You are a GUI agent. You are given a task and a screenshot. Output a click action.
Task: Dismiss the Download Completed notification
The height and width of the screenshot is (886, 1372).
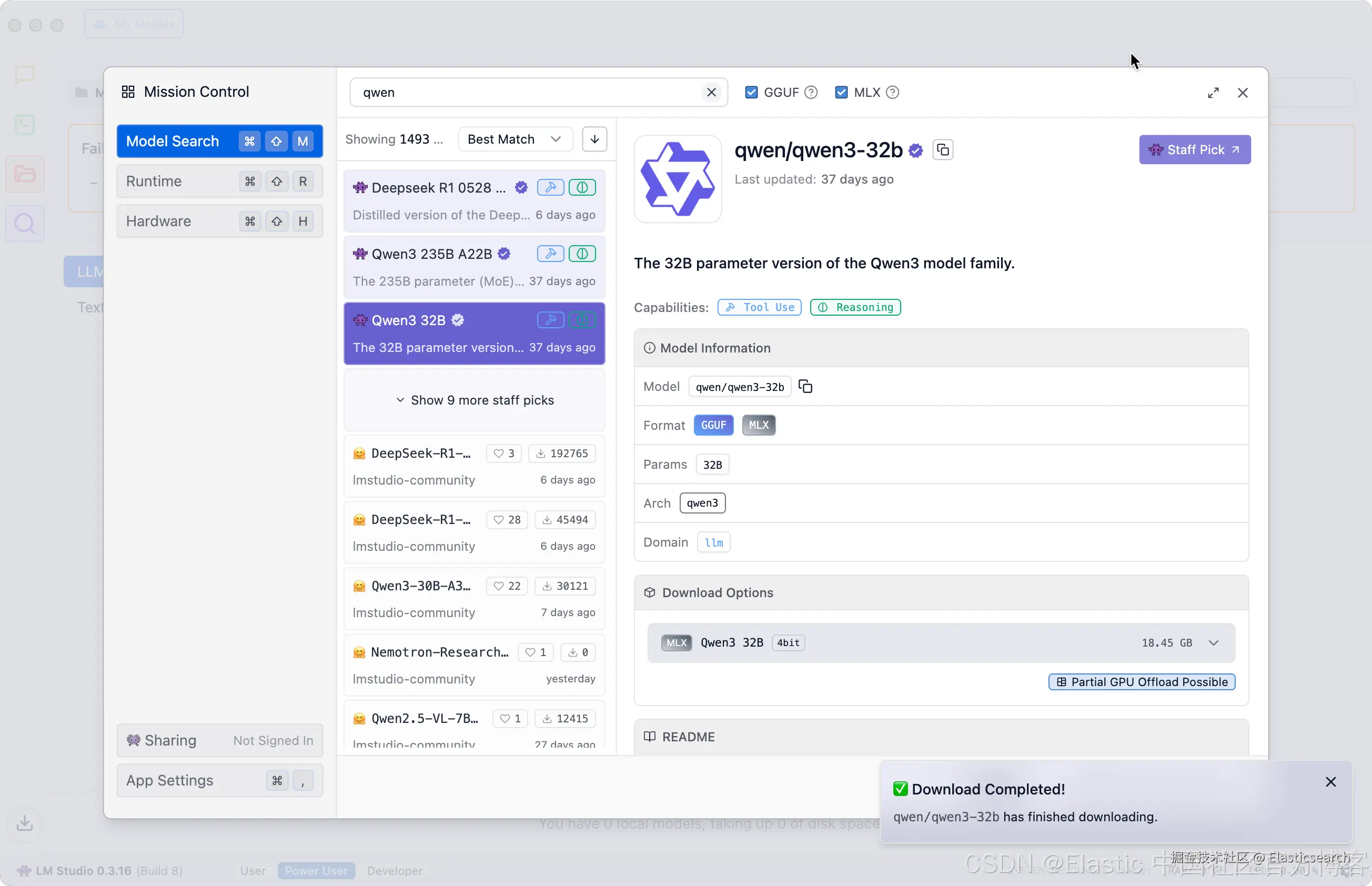(1330, 782)
